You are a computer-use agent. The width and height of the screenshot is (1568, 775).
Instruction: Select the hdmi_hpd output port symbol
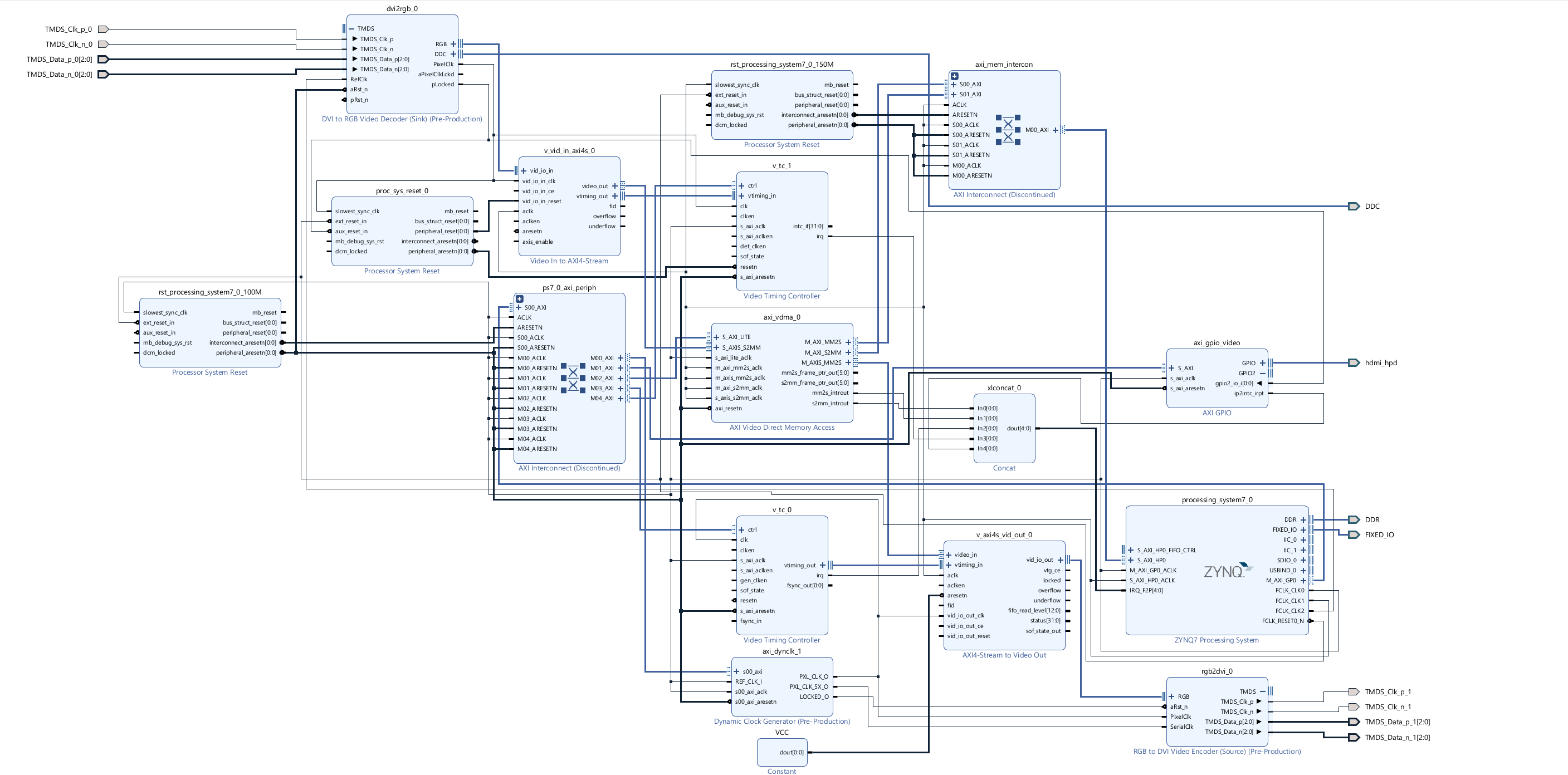click(1353, 362)
